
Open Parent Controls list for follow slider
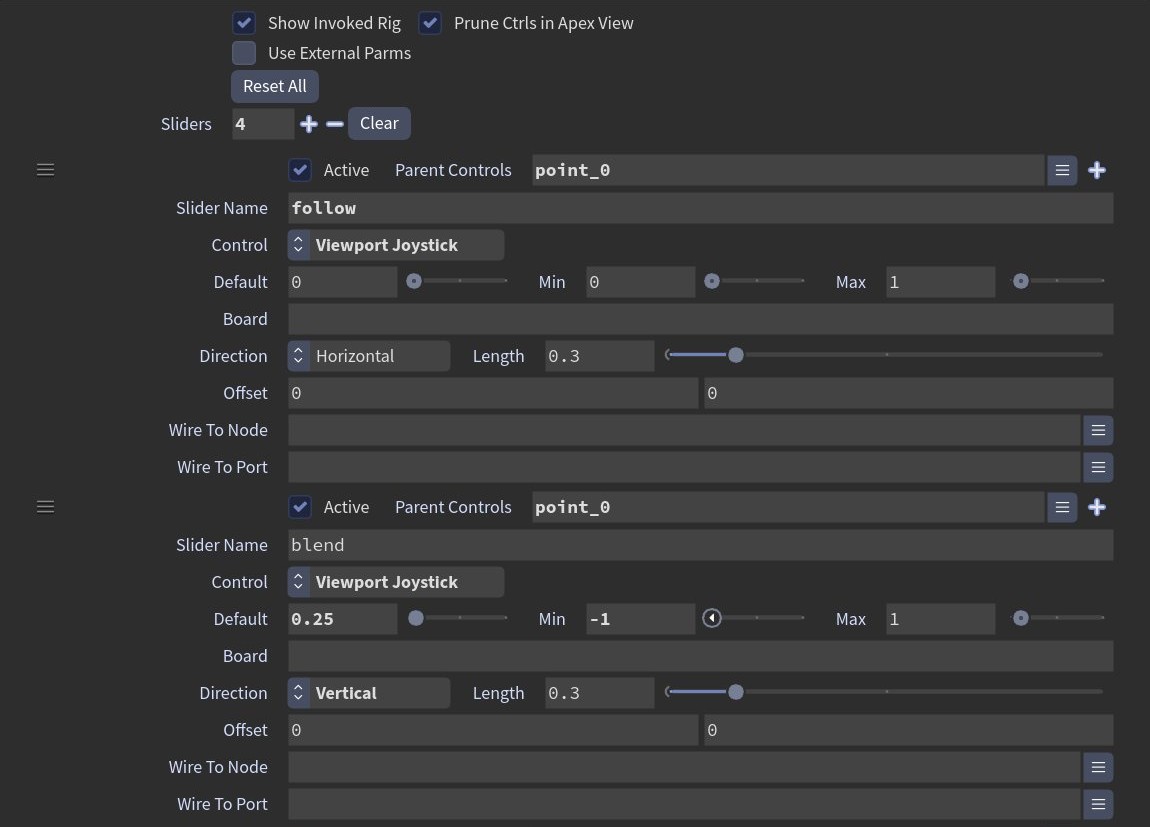[1062, 170]
